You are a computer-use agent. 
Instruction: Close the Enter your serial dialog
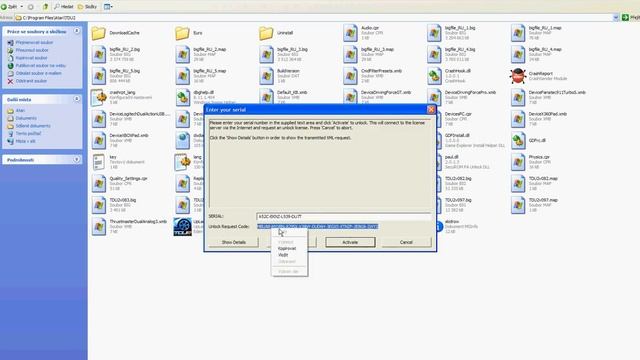click(431, 109)
